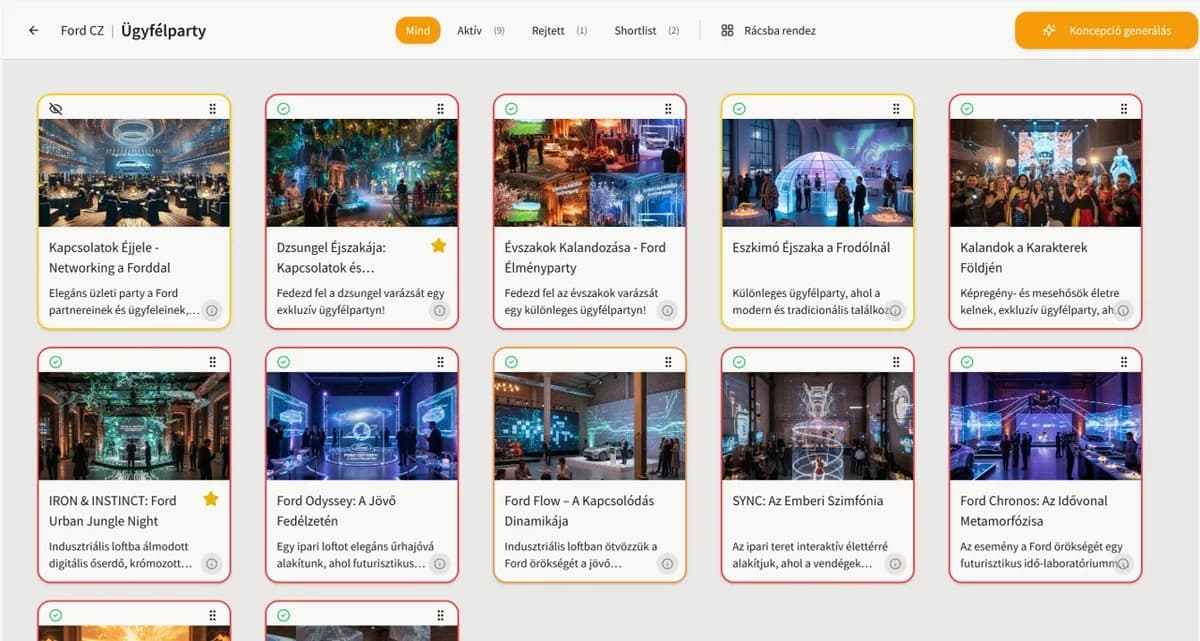
Task: Open info icon on Ford Chronos card
Action: pos(1124,563)
